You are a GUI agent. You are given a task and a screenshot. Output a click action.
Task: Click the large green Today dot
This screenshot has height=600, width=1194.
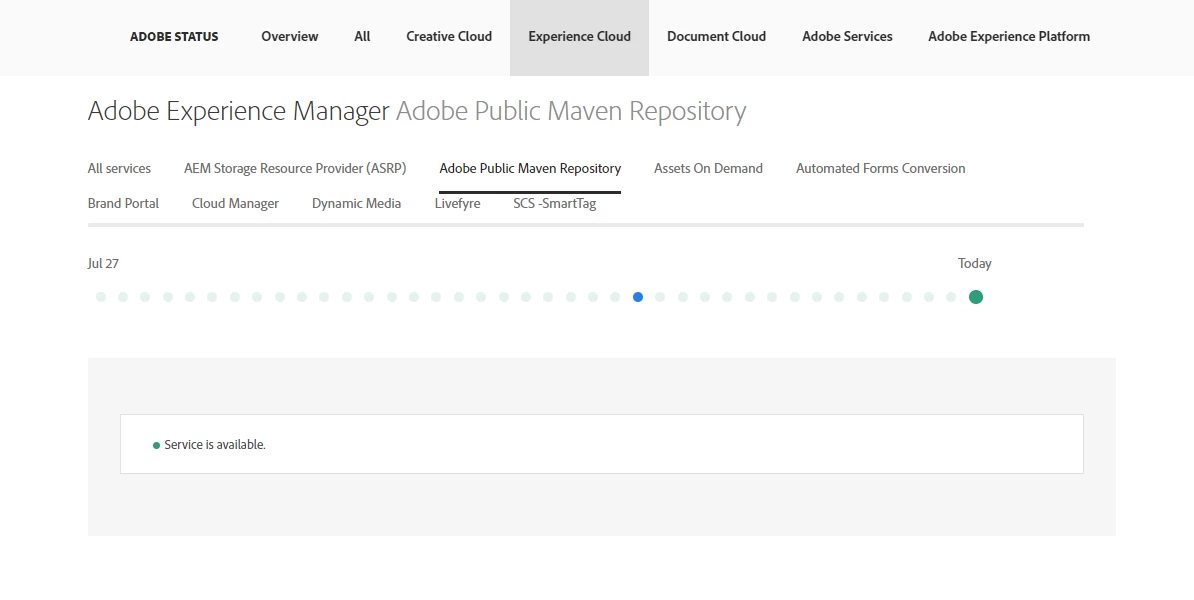click(975, 297)
